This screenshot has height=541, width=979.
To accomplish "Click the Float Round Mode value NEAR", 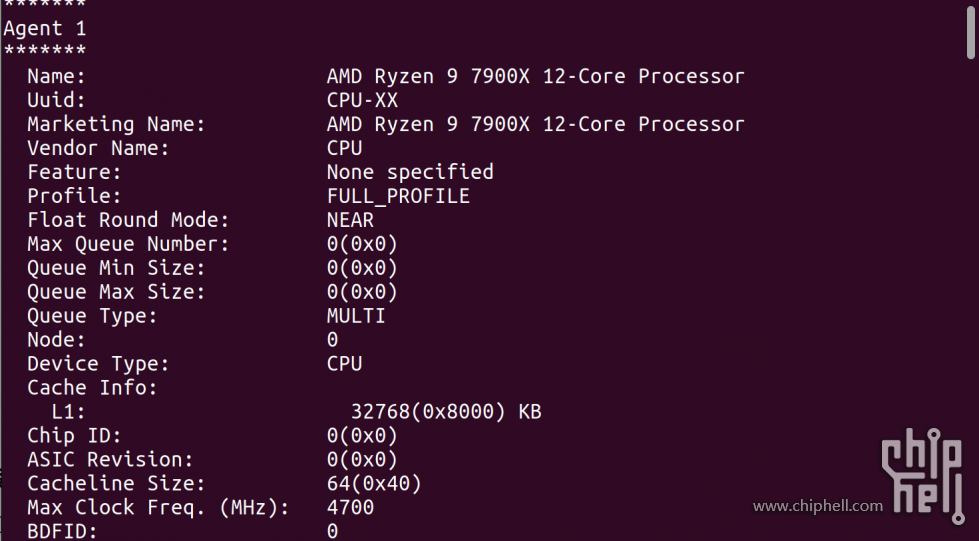I will pyautogui.click(x=350, y=220).
